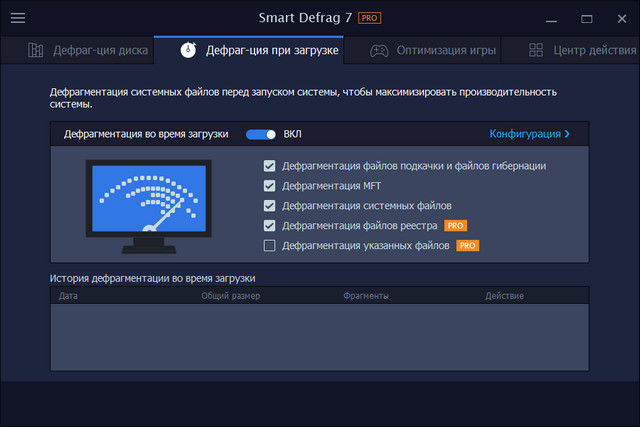The height and width of the screenshot is (427, 640).
Task: Click PRO badge beside specified files option
Action: click(468, 245)
